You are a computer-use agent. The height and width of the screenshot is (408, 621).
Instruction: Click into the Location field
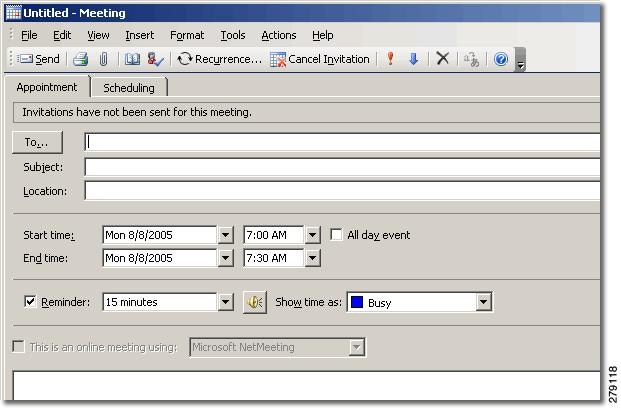(x=342, y=191)
